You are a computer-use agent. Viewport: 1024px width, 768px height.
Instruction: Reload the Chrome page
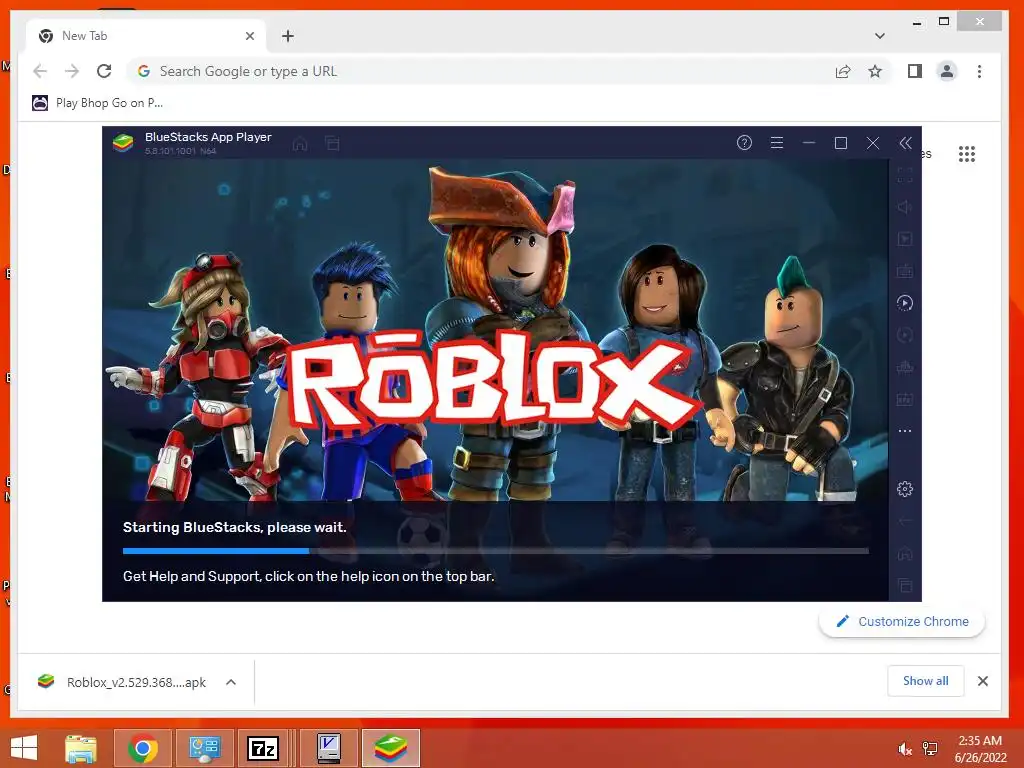point(104,71)
